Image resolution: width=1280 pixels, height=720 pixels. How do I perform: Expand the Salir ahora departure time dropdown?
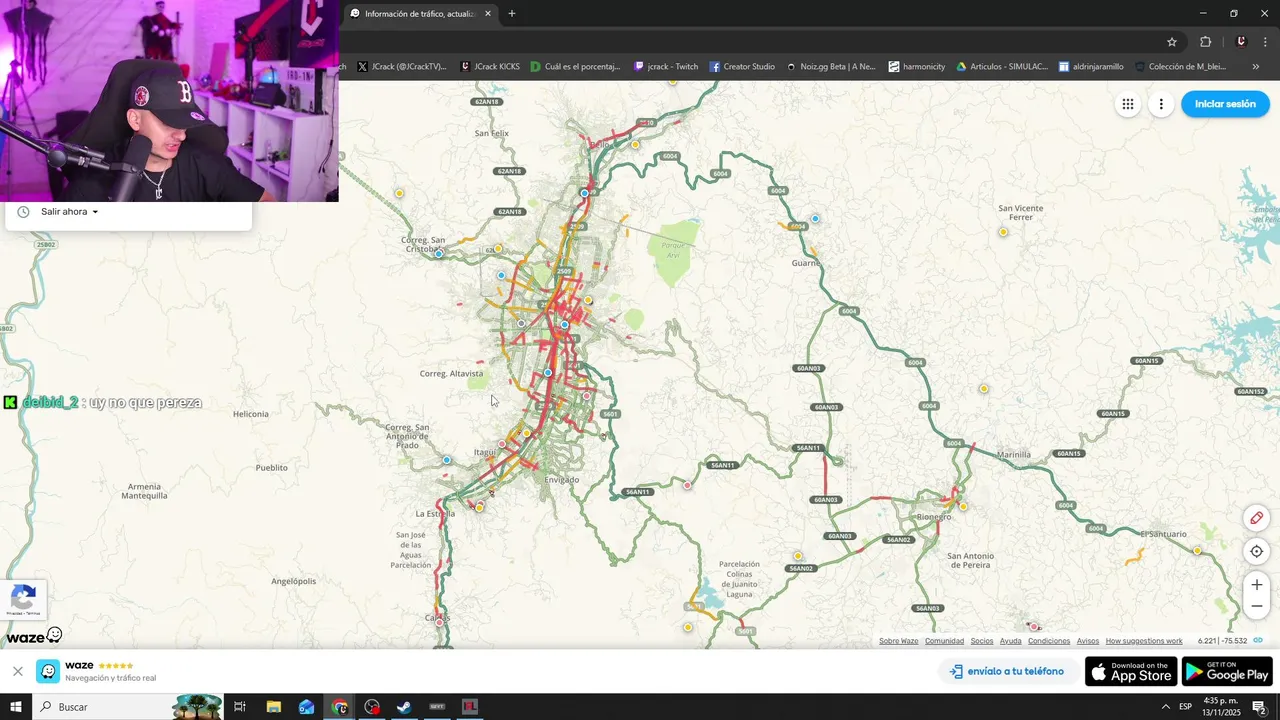click(x=70, y=212)
